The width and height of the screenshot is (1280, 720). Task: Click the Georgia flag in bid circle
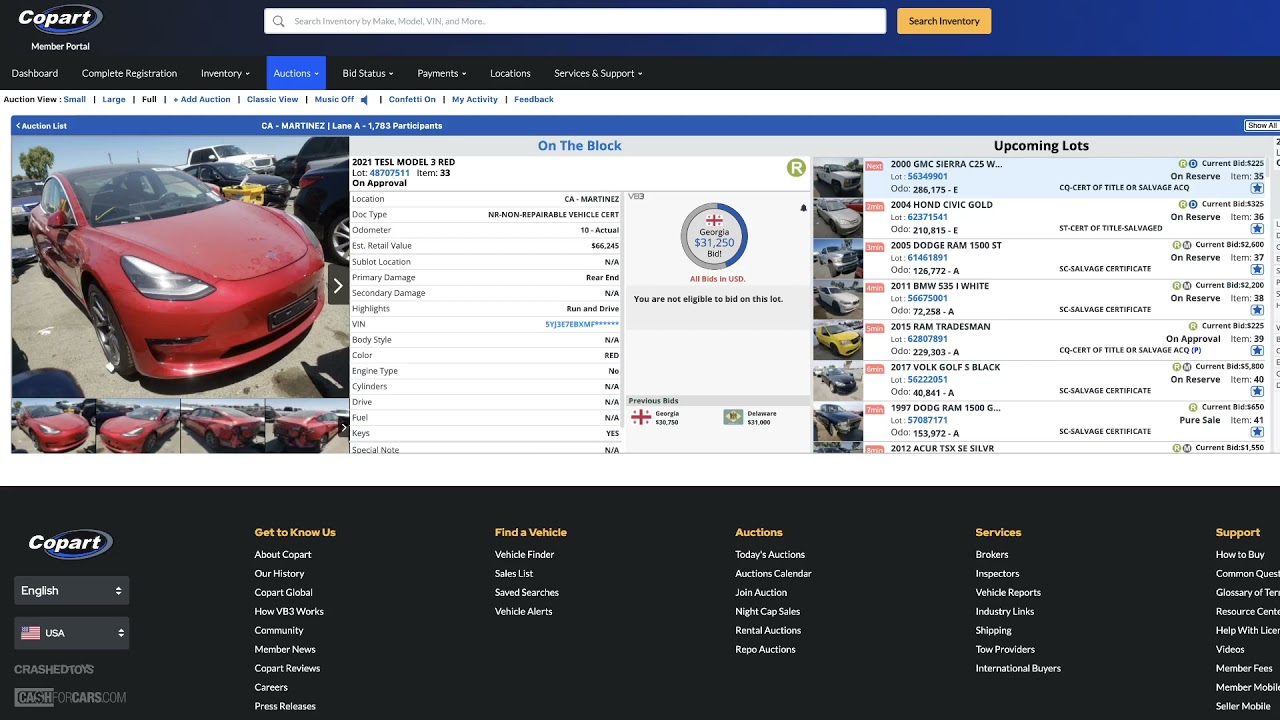click(714, 220)
